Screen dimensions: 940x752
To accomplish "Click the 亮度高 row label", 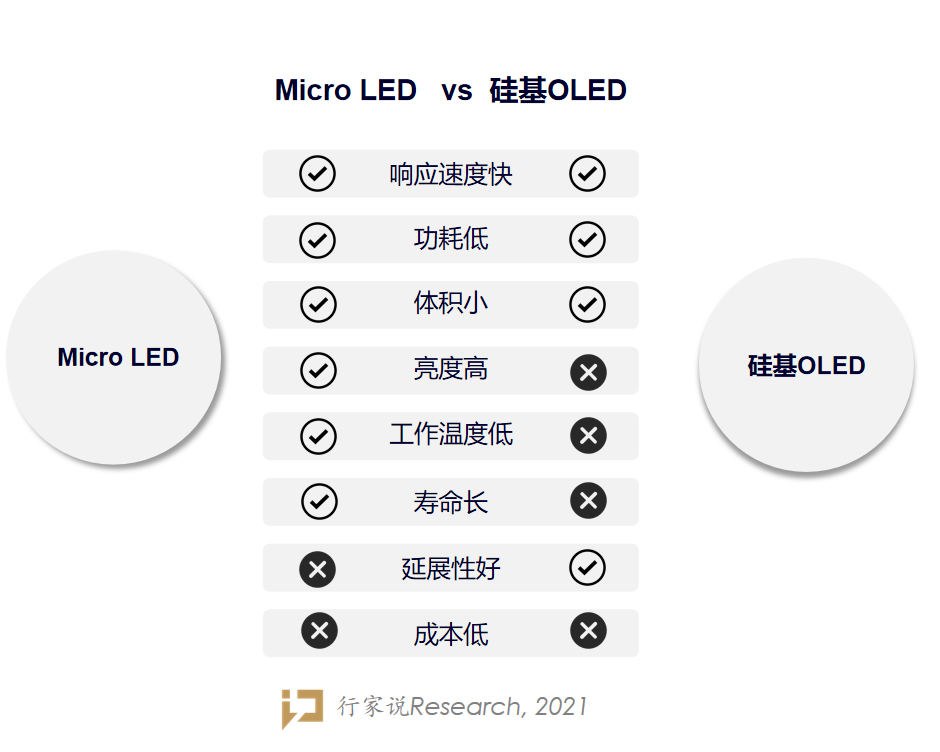I will tap(450, 370).
